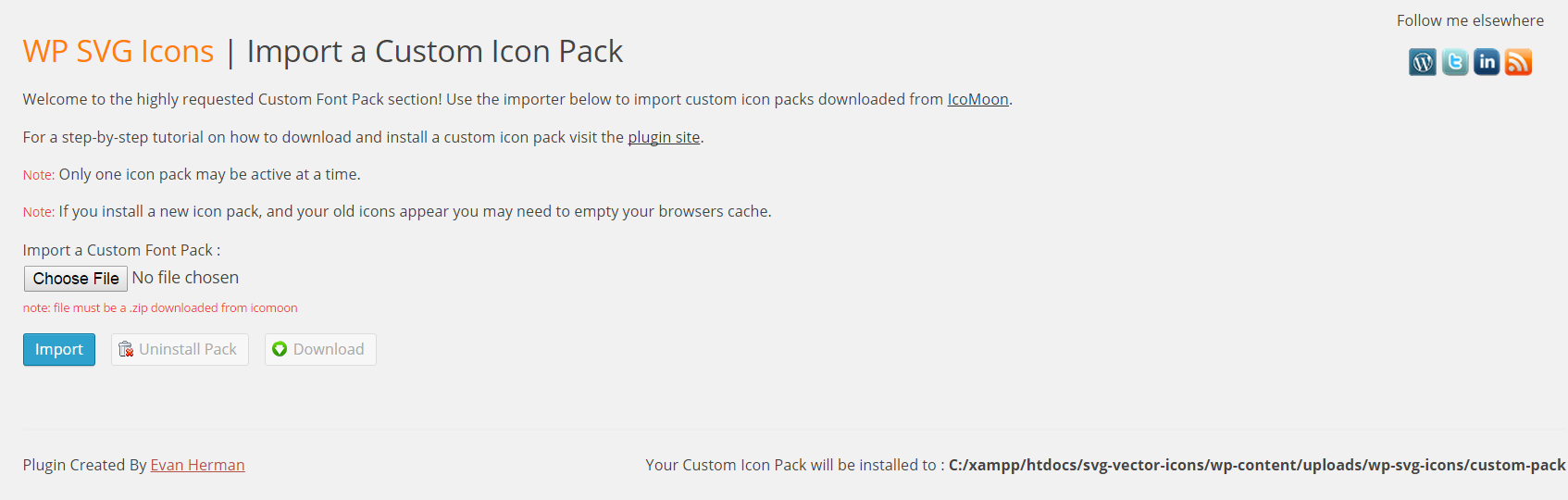Click the No file chosen text
Viewport: 1568px width, 500px height.
pos(185,278)
